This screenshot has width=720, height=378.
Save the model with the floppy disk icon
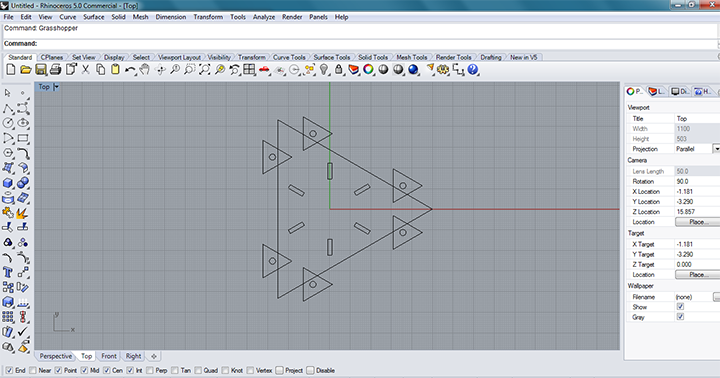[x=41, y=70]
